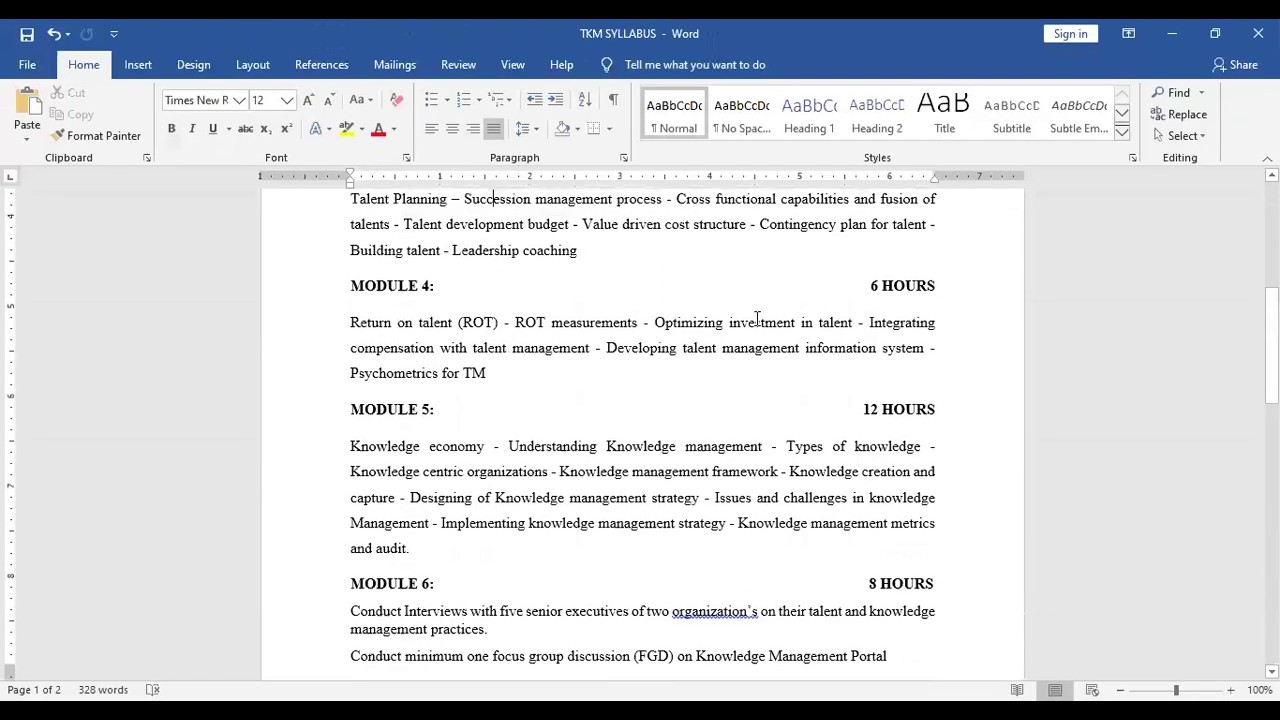Apply the Heading 1 style
Viewport: 1280px width, 720px height.
pos(809,113)
